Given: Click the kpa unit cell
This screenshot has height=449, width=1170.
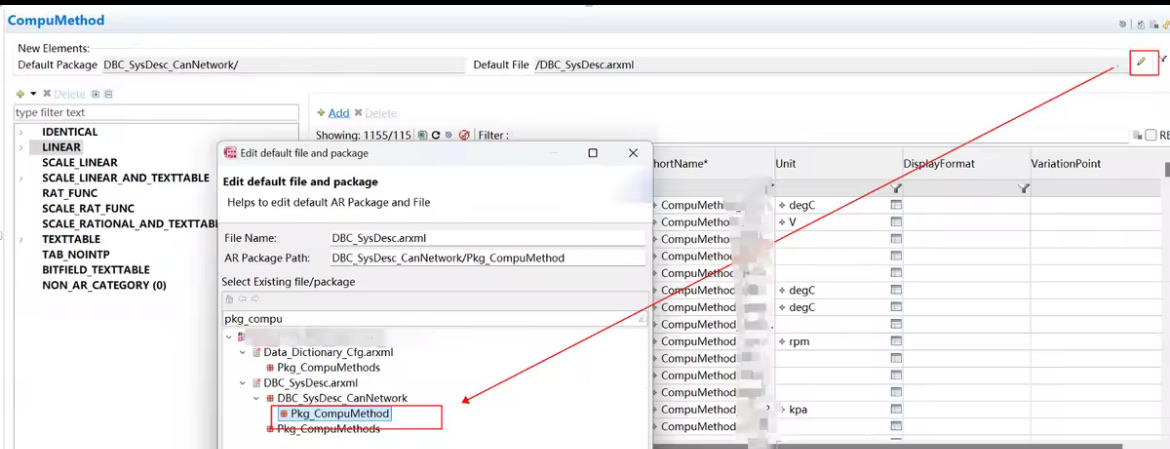Looking at the screenshot, I should click(839, 409).
